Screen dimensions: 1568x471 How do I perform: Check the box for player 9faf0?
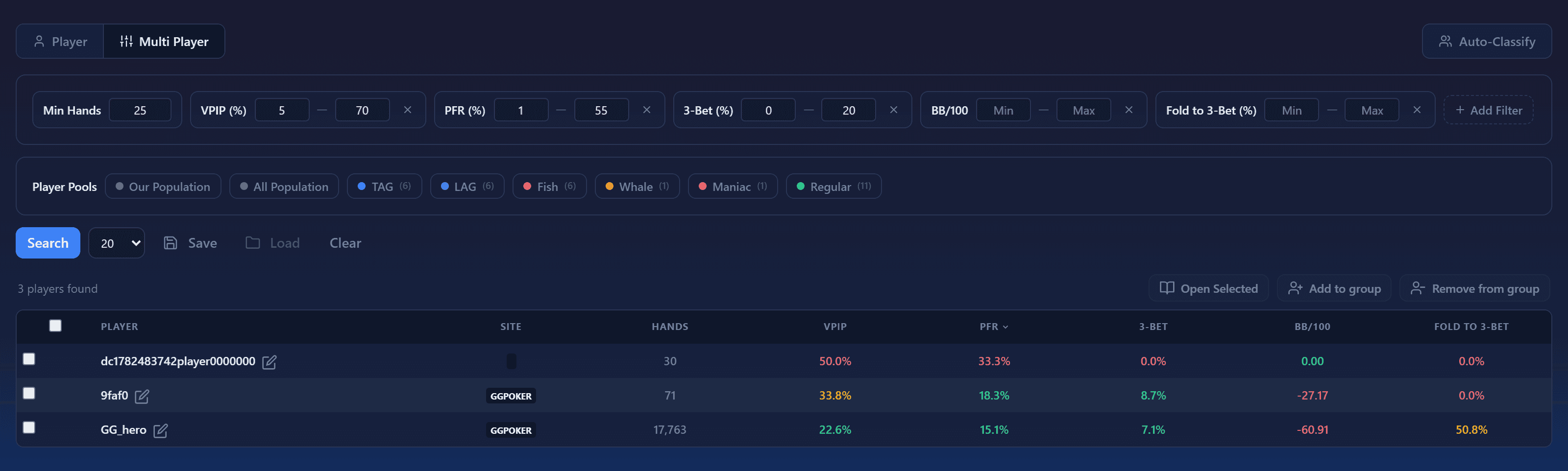click(x=28, y=393)
